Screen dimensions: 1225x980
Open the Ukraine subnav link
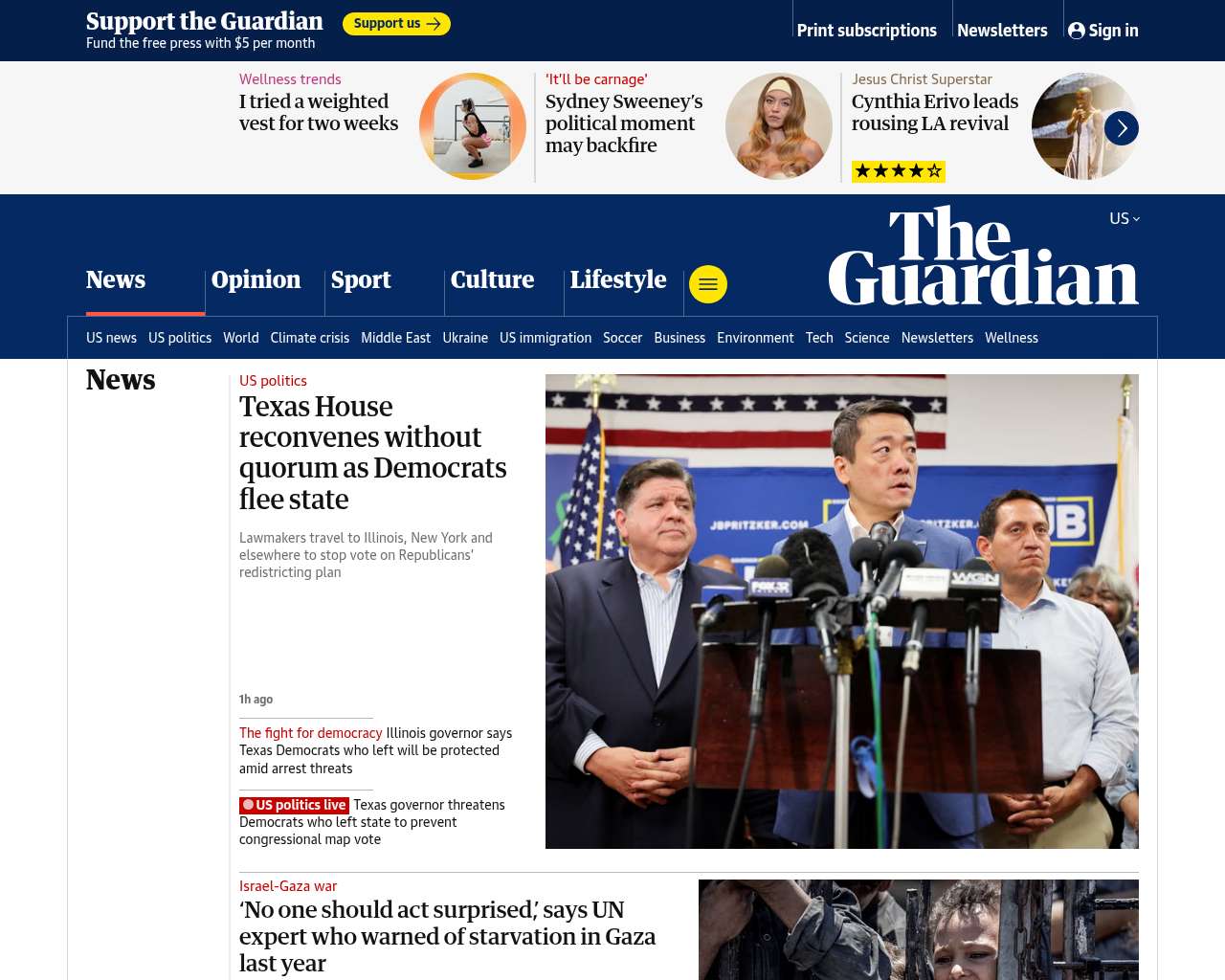click(465, 338)
